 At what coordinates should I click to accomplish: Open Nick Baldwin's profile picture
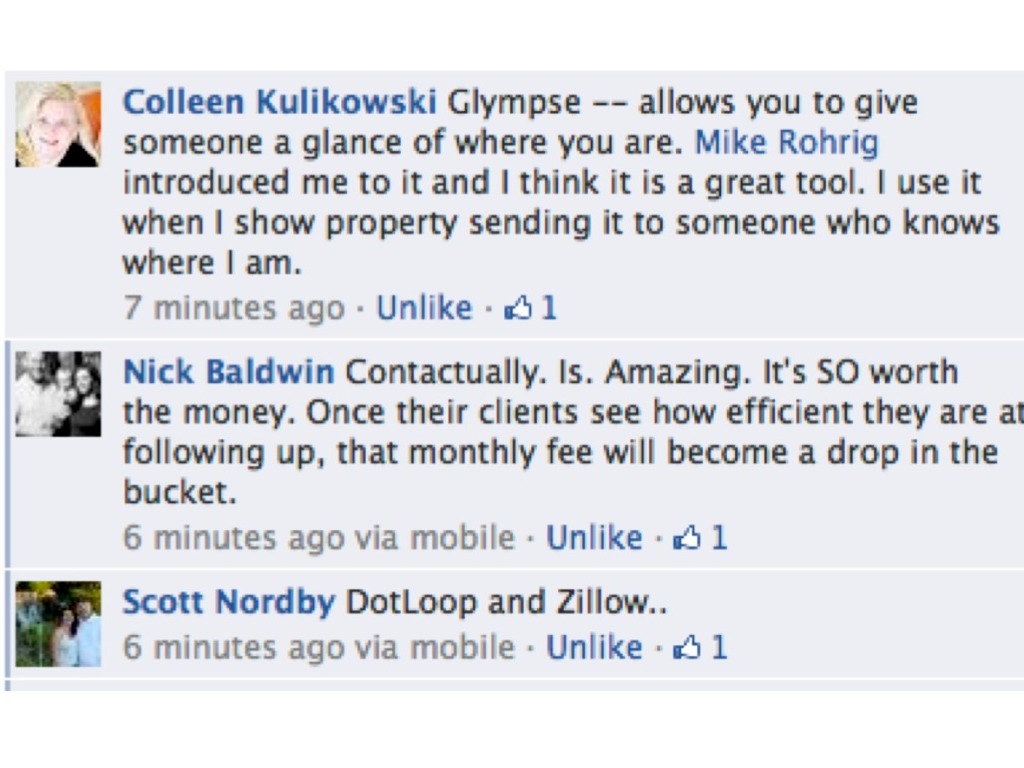click(x=58, y=394)
